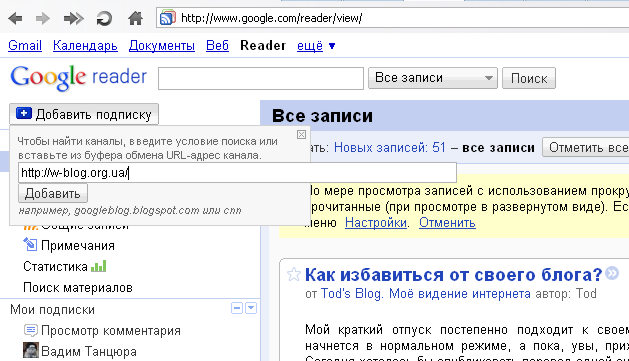Close the add subscription popup

[x=301, y=134]
